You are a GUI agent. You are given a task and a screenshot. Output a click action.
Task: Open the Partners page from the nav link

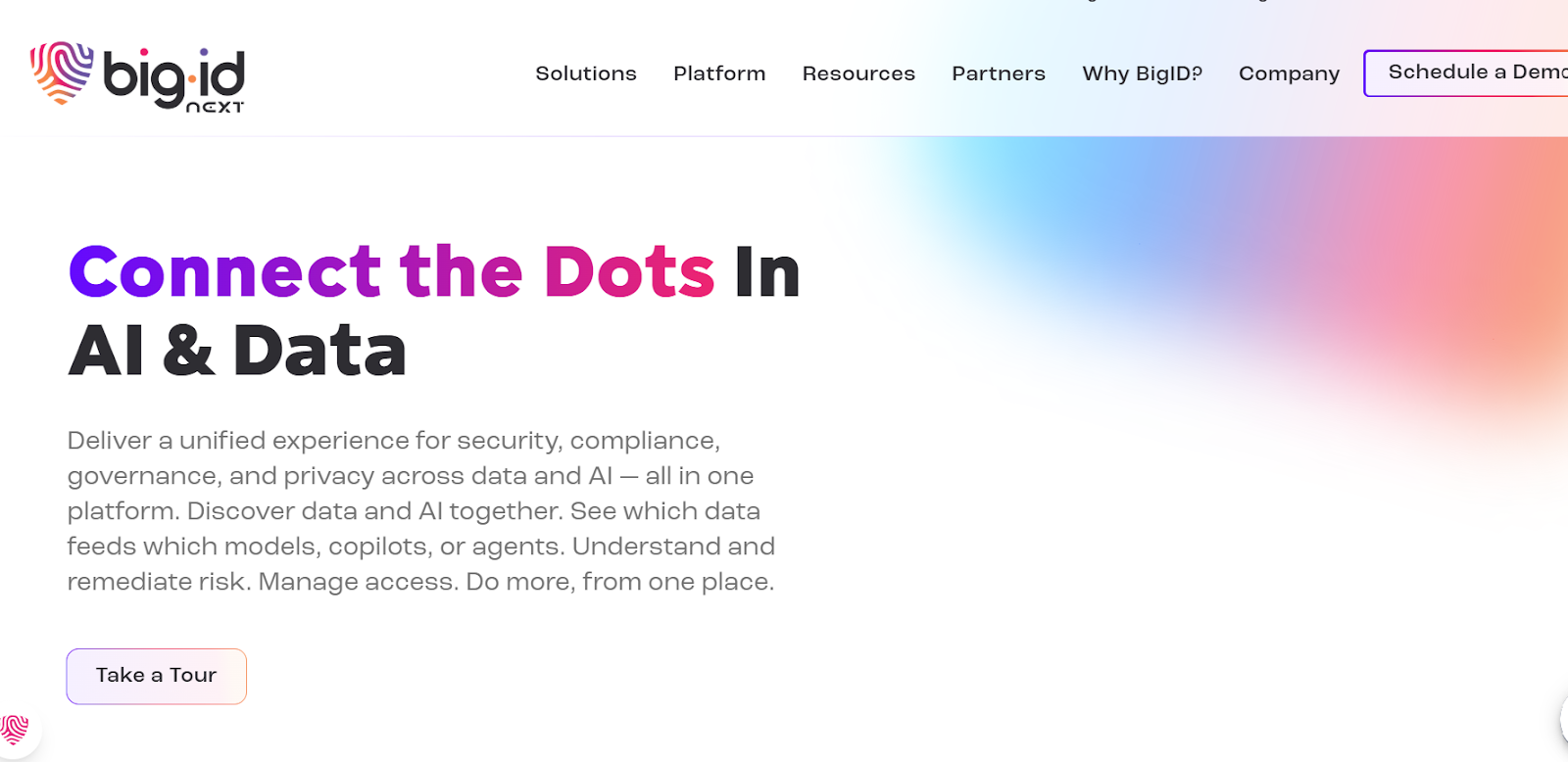(x=998, y=72)
